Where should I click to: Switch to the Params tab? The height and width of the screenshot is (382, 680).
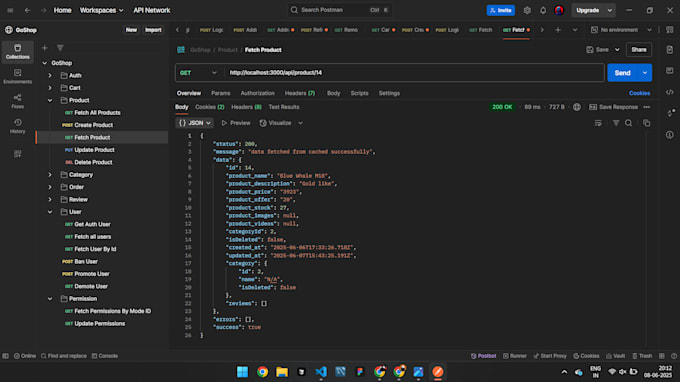click(x=221, y=93)
